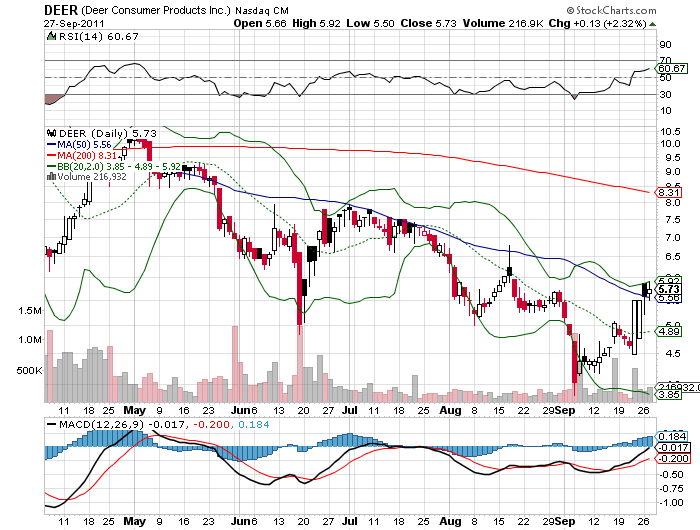
Task: Click the DEER ticker symbol title
Action: (x=61, y=10)
